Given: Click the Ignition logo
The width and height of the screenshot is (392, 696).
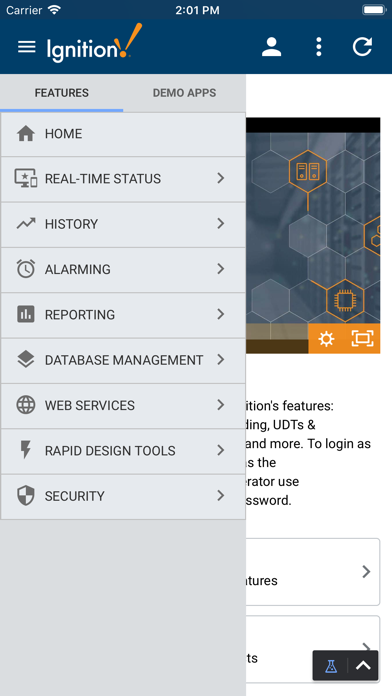Looking at the screenshot, I should coord(95,43).
